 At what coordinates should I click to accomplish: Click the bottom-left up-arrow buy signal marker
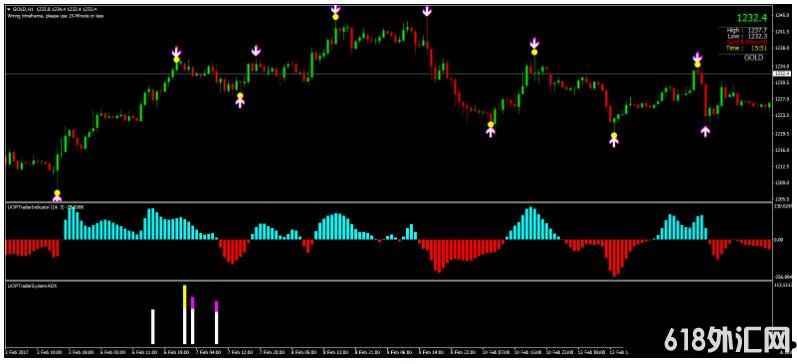[57, 196]
